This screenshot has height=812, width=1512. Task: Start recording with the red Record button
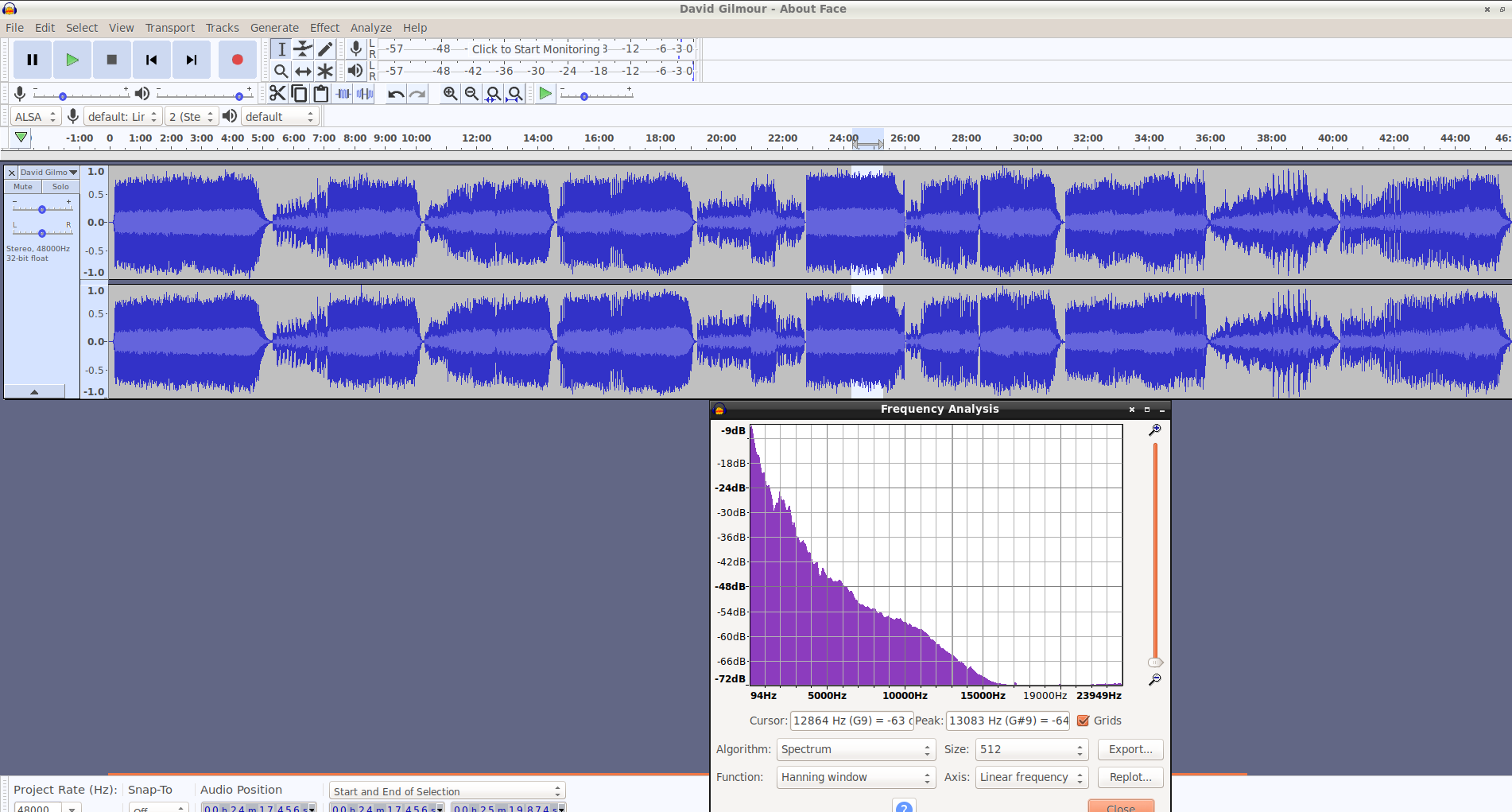237,60
